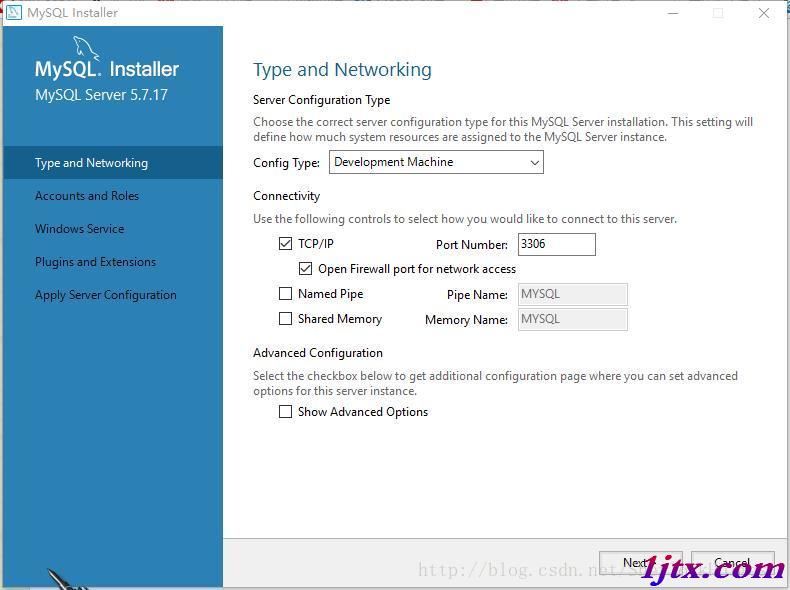Click the MySQL Server 5.7.17 version text

tap(101, 95)
